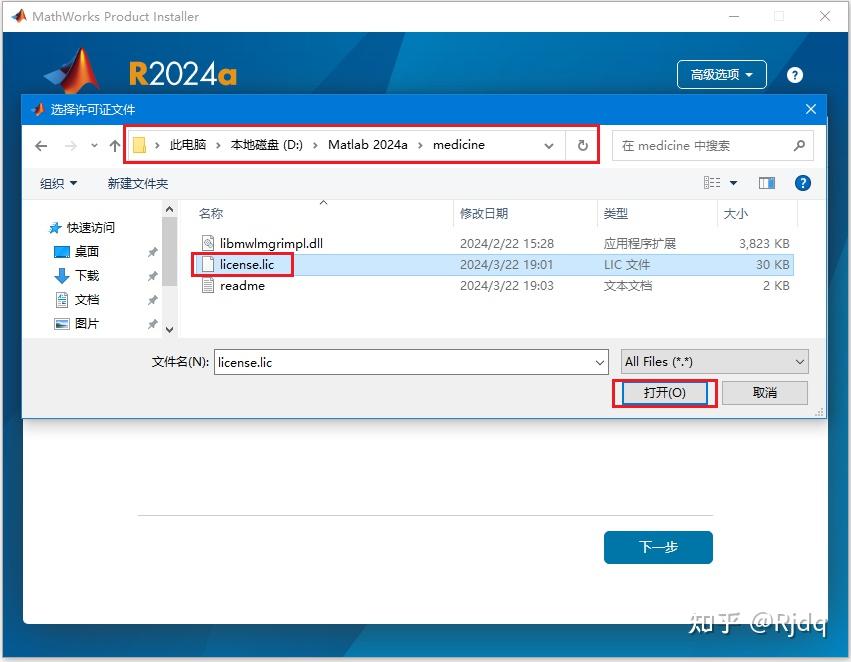This screenshot has height=662, width=851.
Task: Unpin 下载 from Quick access
Action: (153, 275)
